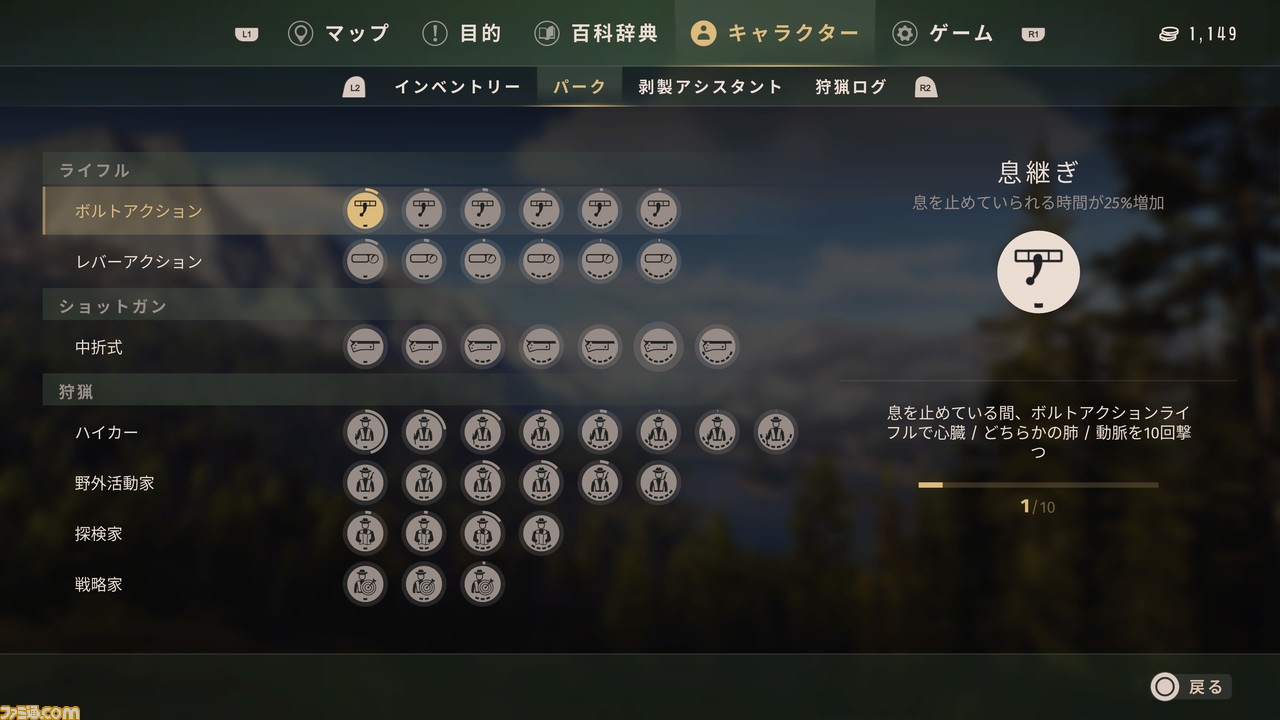Switch to 狩猟ログ sub-tab
The height and width of the screenshot is (720, 1280).
coord(851,87)
